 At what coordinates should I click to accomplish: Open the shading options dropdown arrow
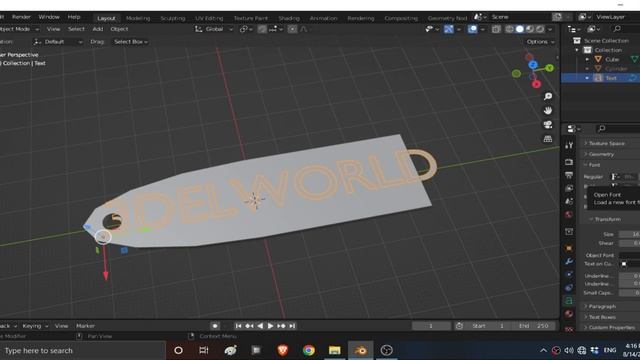[550, 29]
